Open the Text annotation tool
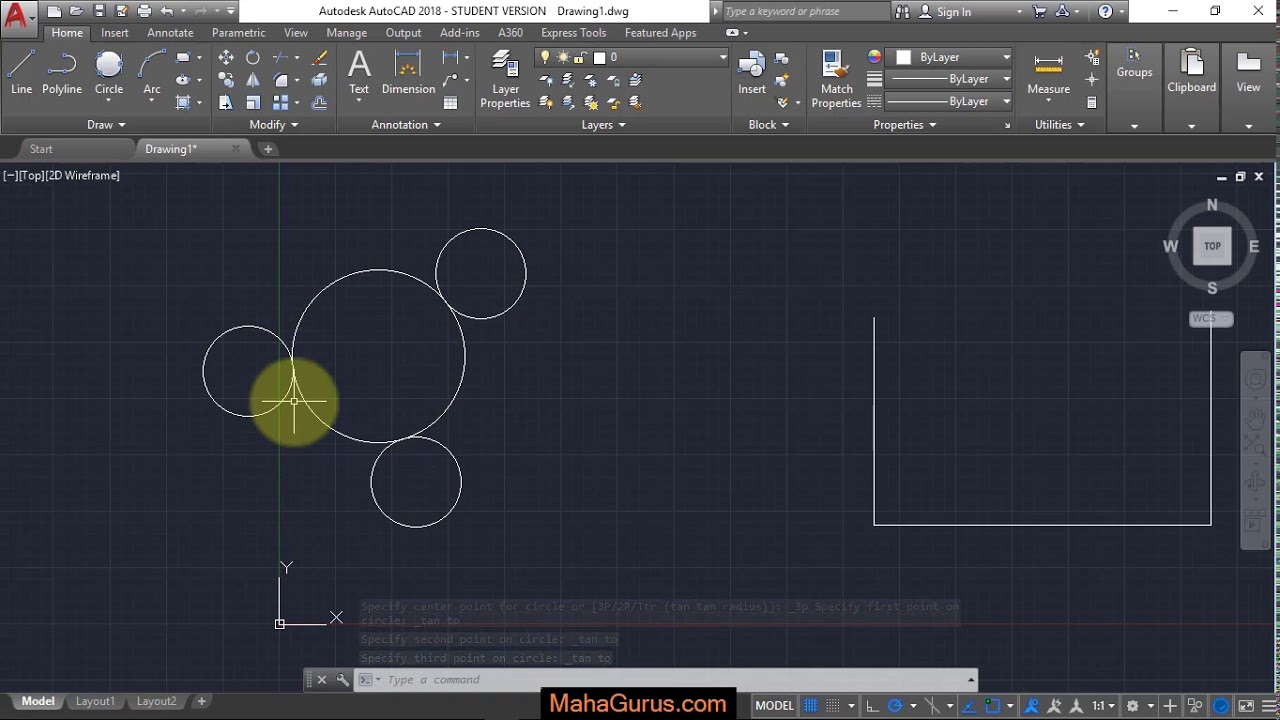The image size is (1280, 720). (x=359, y=73)
